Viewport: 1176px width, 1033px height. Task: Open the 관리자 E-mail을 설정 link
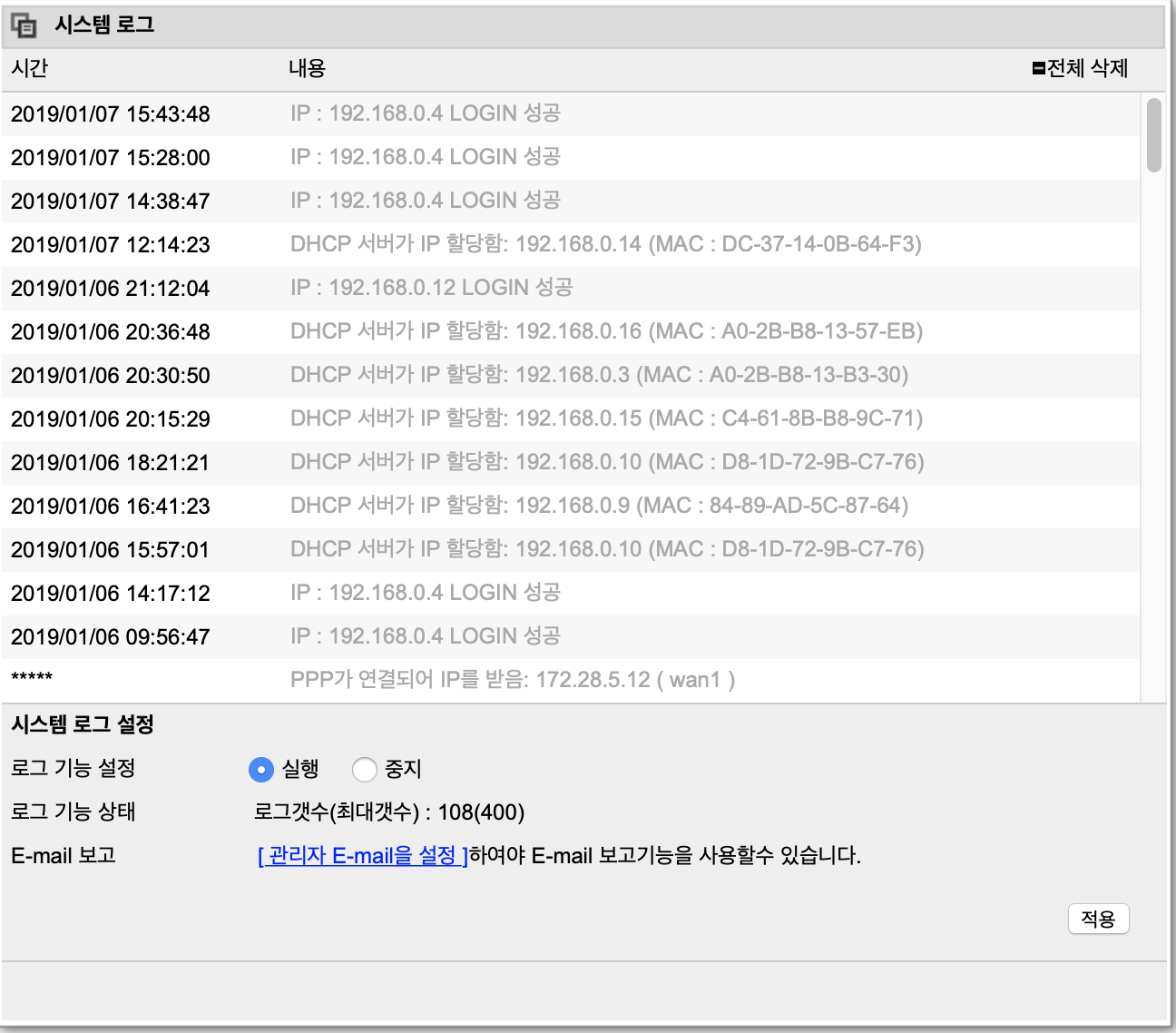tap(363, 855)
